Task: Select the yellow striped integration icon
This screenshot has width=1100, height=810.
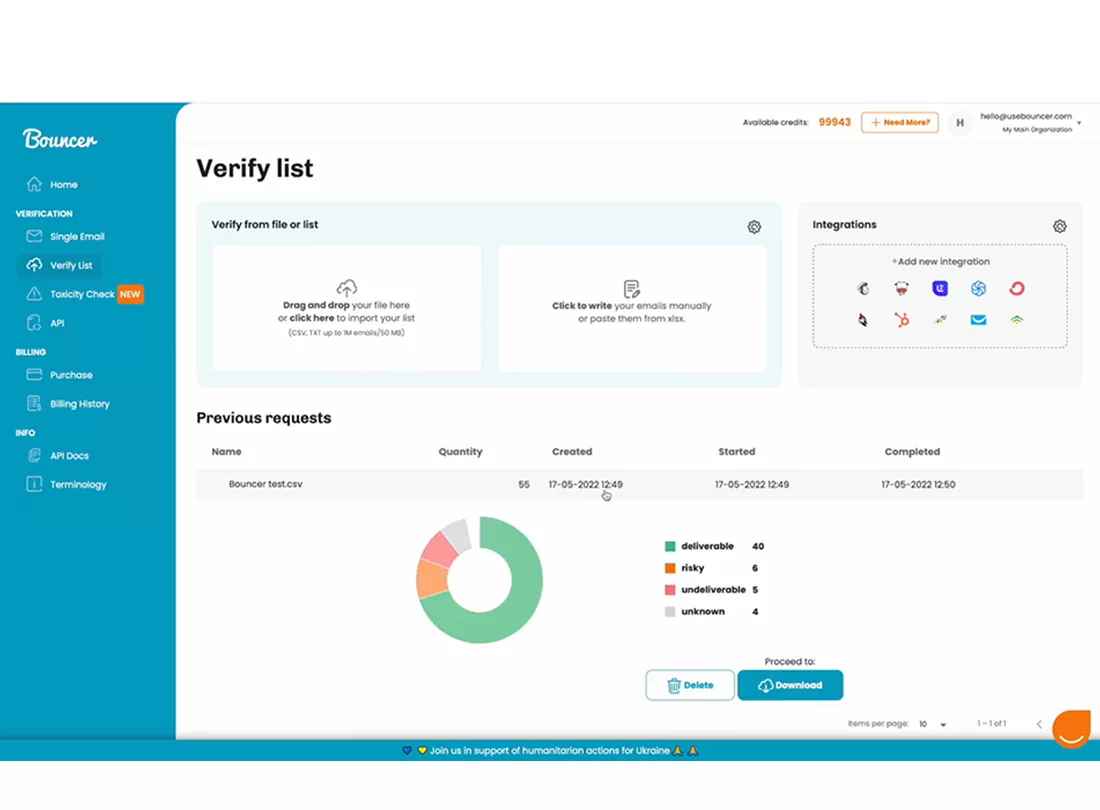Action: click(x=940, y=320)
